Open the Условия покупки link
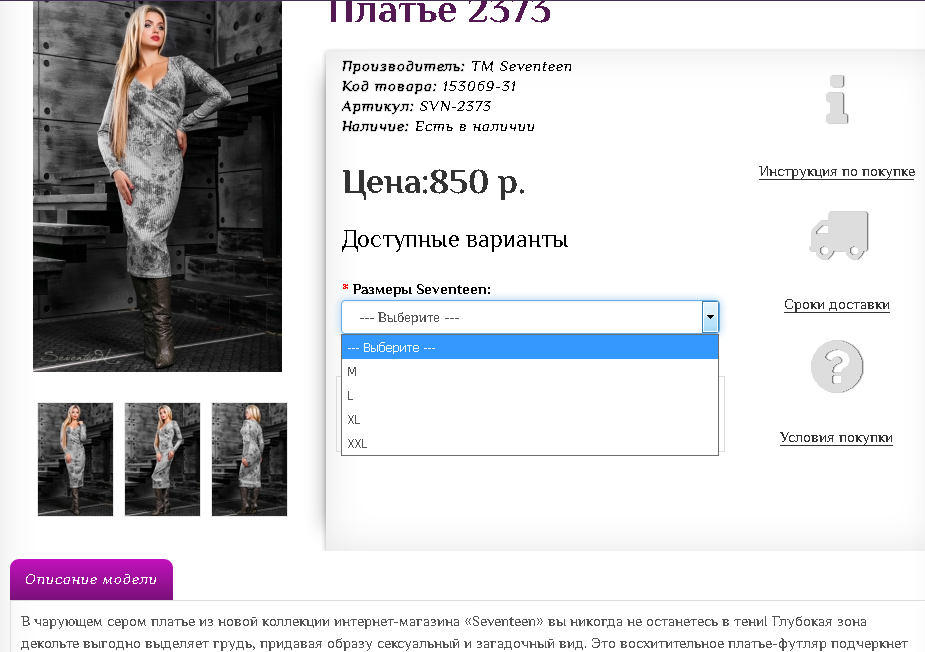The image size is (925, 652). click(836, 438)
